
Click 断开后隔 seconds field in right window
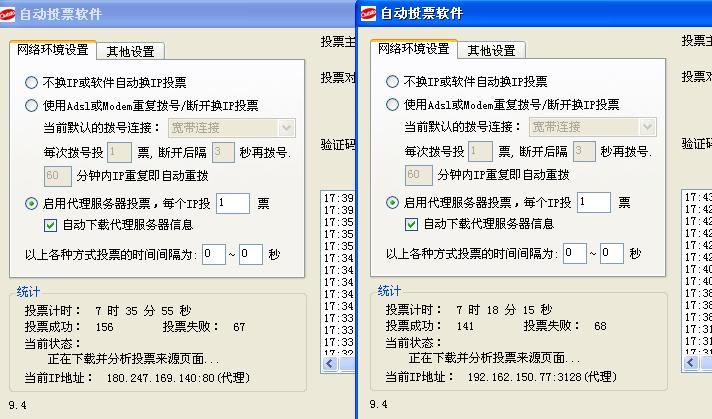(584, 151)
